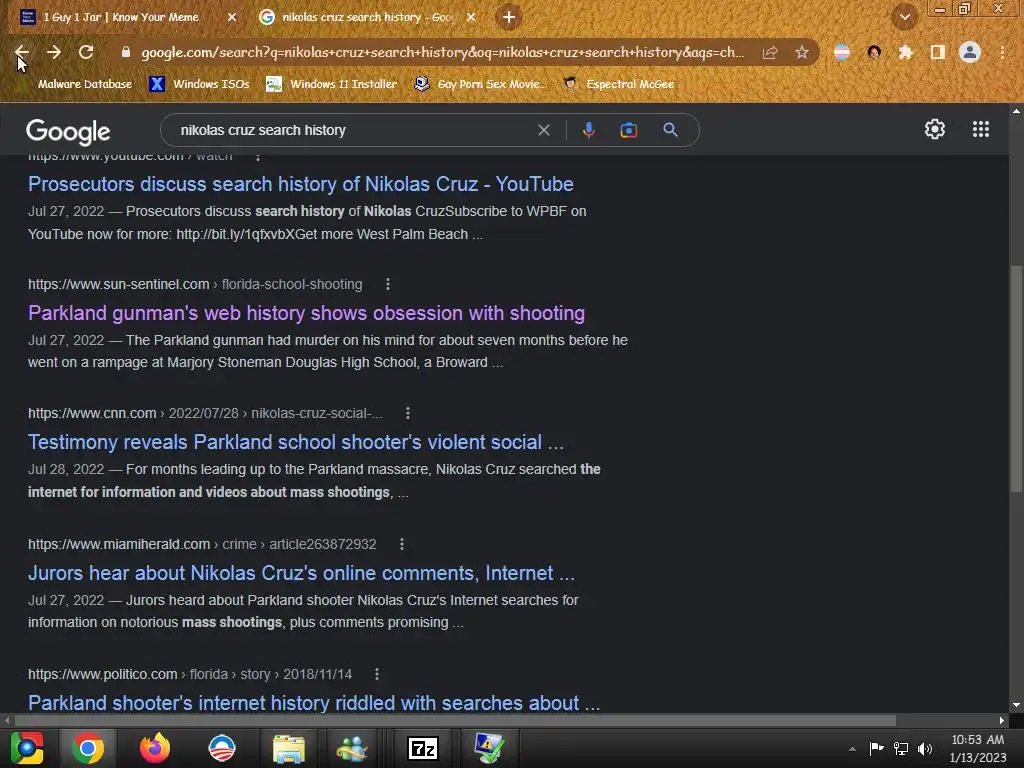Click the Action Center flag tray icon
Image resolution: width=1024 pixels, height=768 pixels.
pyautogui.click(x=876, y=748)
